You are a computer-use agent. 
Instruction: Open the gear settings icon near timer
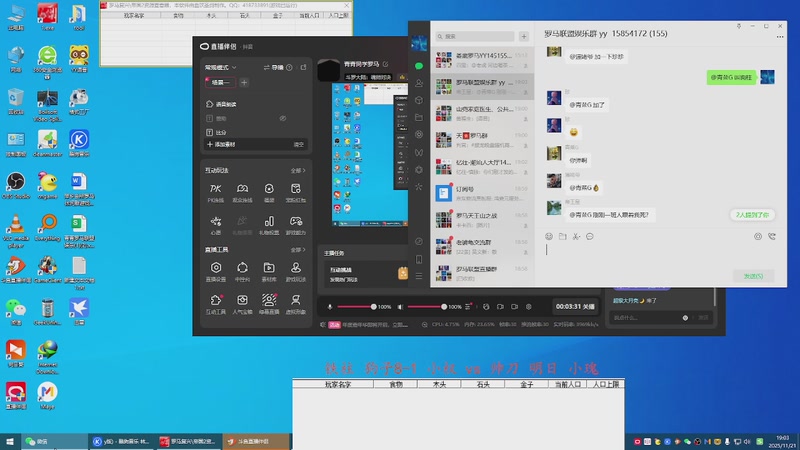[x=529, y=307]
